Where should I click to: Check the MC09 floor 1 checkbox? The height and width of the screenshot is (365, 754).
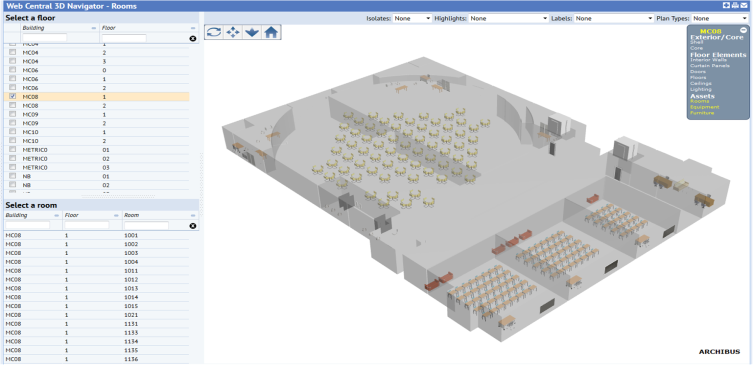(x=13, y=114)
